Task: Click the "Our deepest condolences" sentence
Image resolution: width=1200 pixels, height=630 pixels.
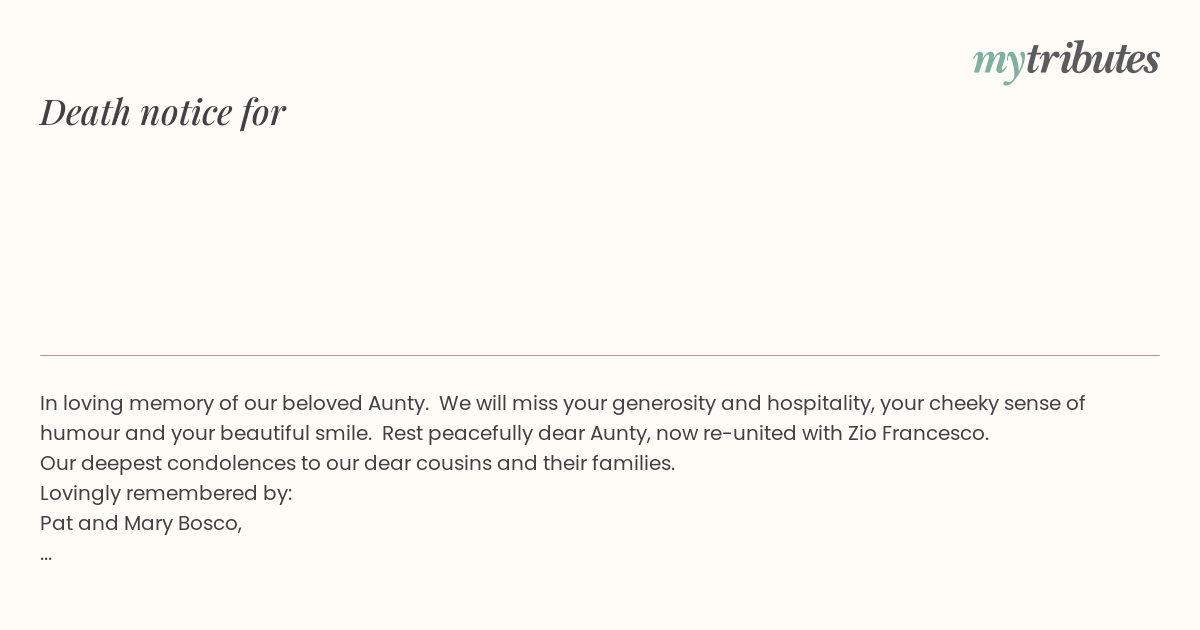Action: coord(357,463)
